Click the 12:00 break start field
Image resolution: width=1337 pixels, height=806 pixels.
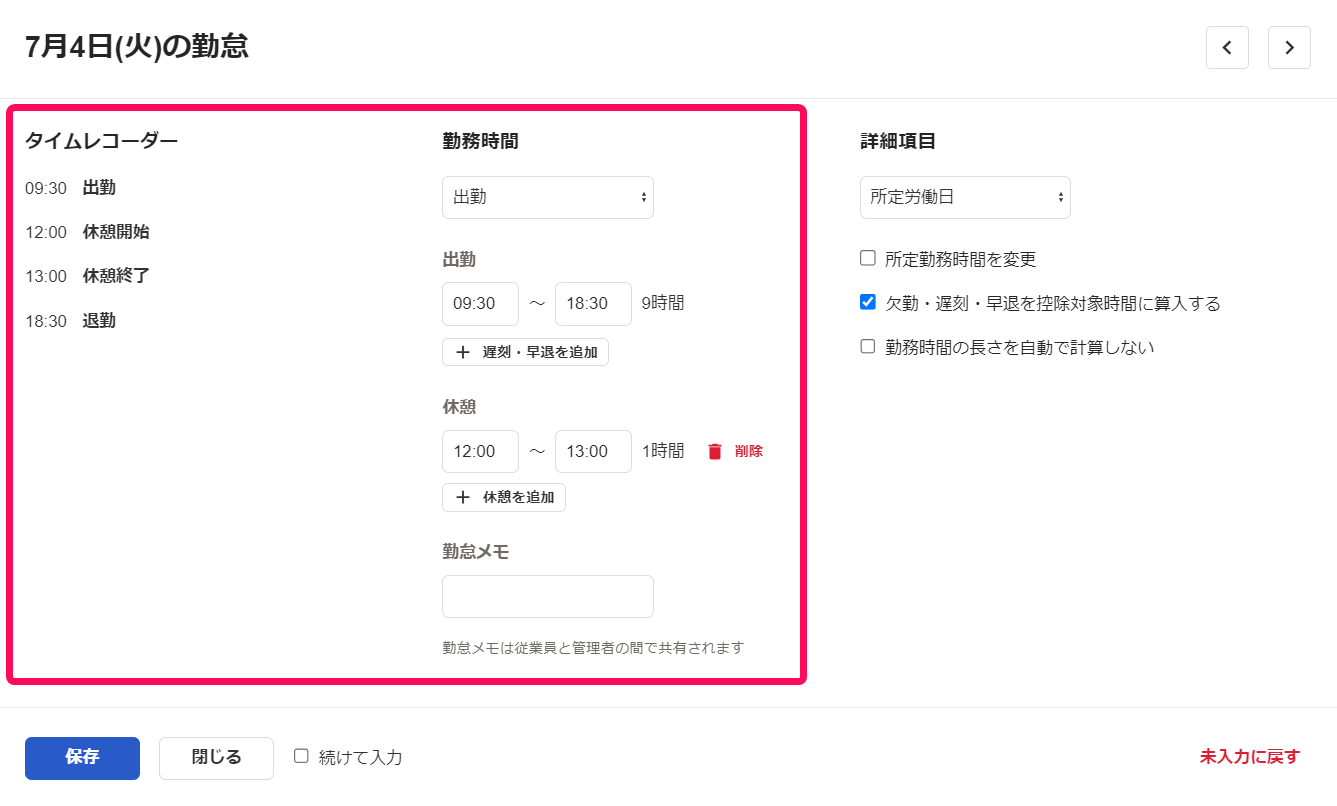click(480, 451)
